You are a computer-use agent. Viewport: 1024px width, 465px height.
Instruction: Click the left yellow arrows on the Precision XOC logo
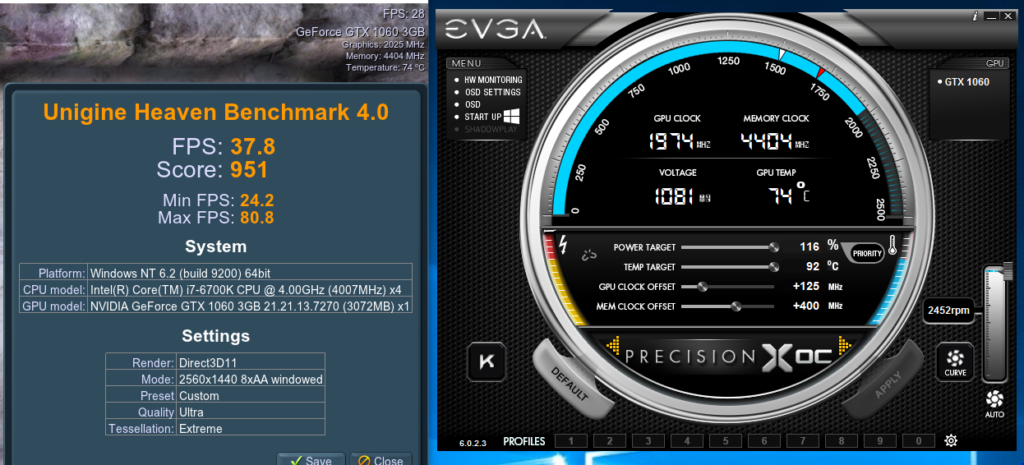pos(613,345)
